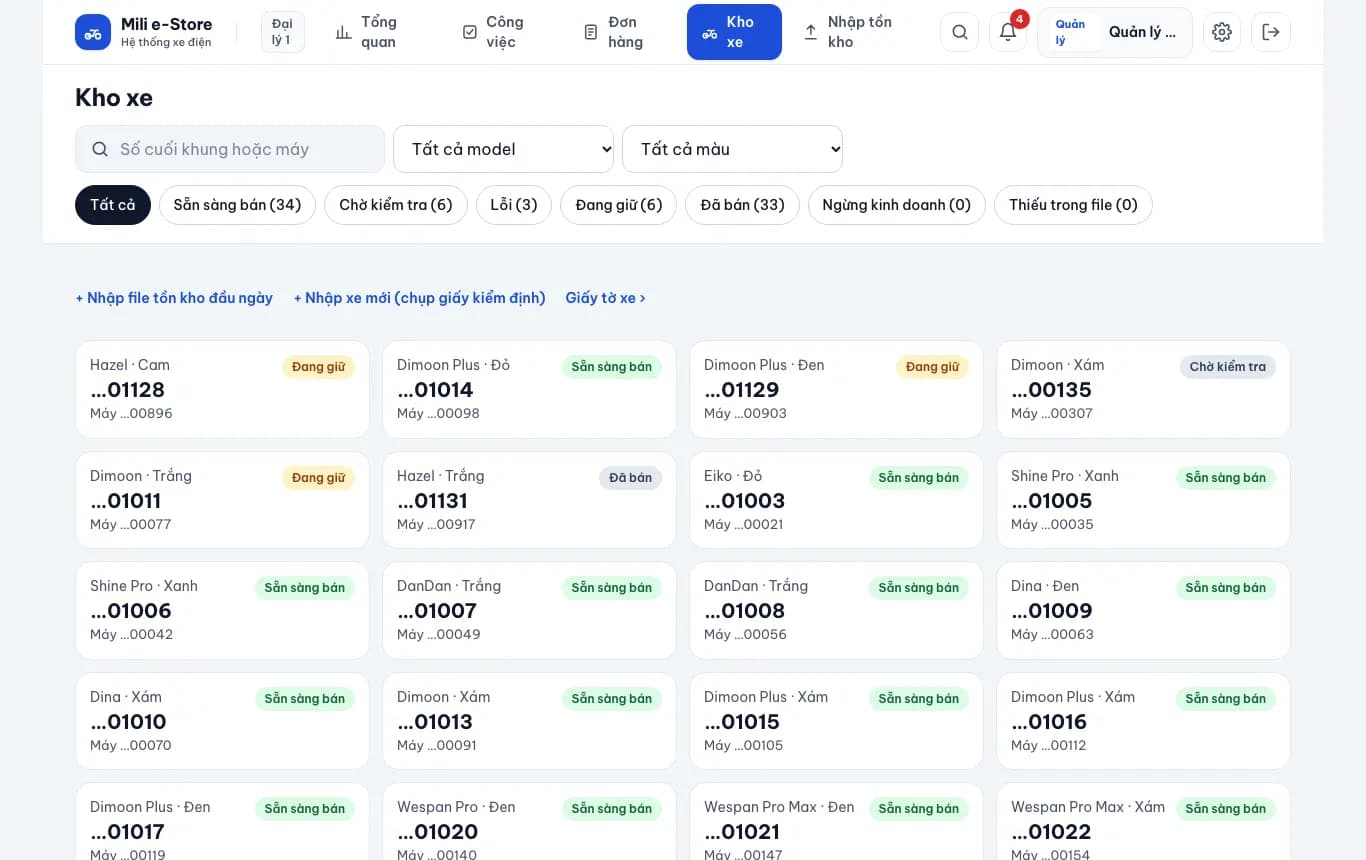Filter by Lỗi (3) chip
The image size is (1366, 860).
click(x=514, y=205)
